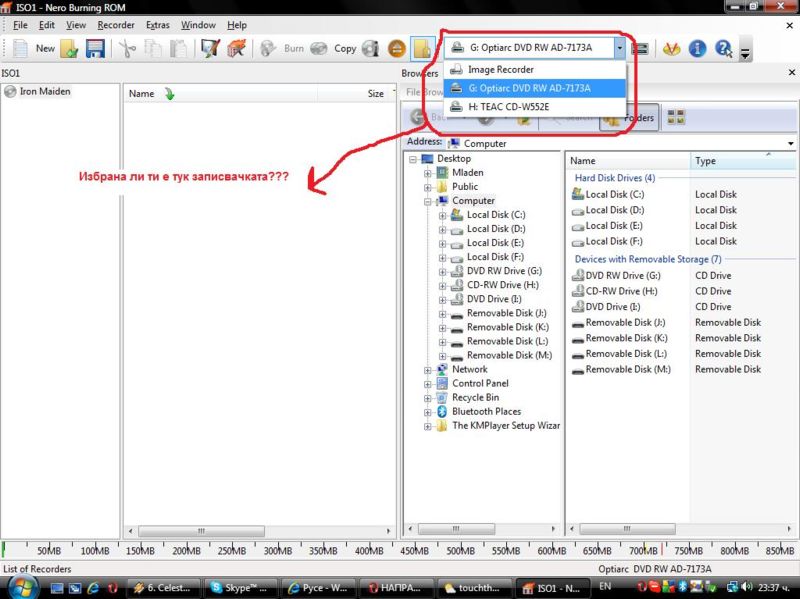Click the Copy disc toolbar button

(x=334, y=48)
